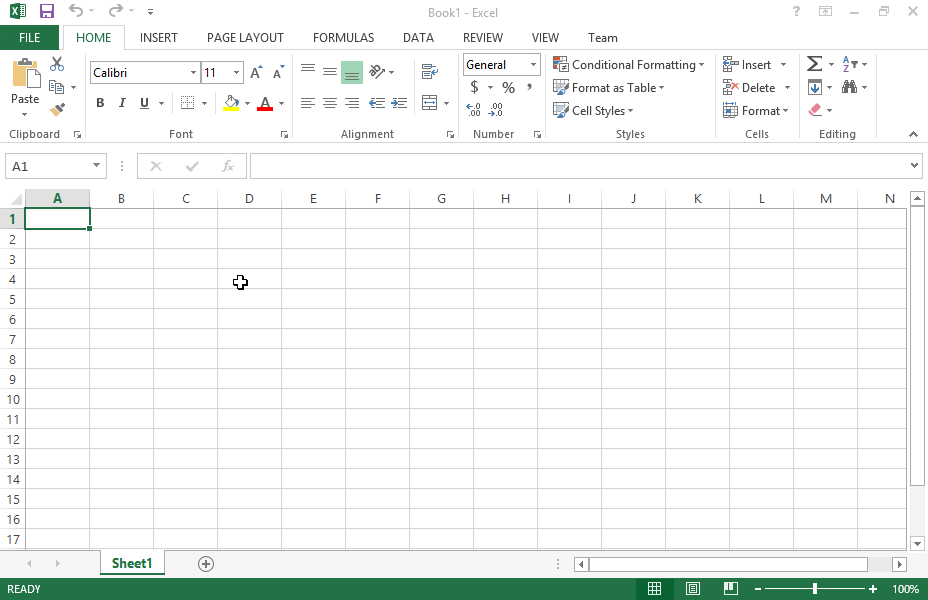Increase indent in alignment group
Image resolution: width=928 pixels, height=600 pixels.
click(399, 103)
